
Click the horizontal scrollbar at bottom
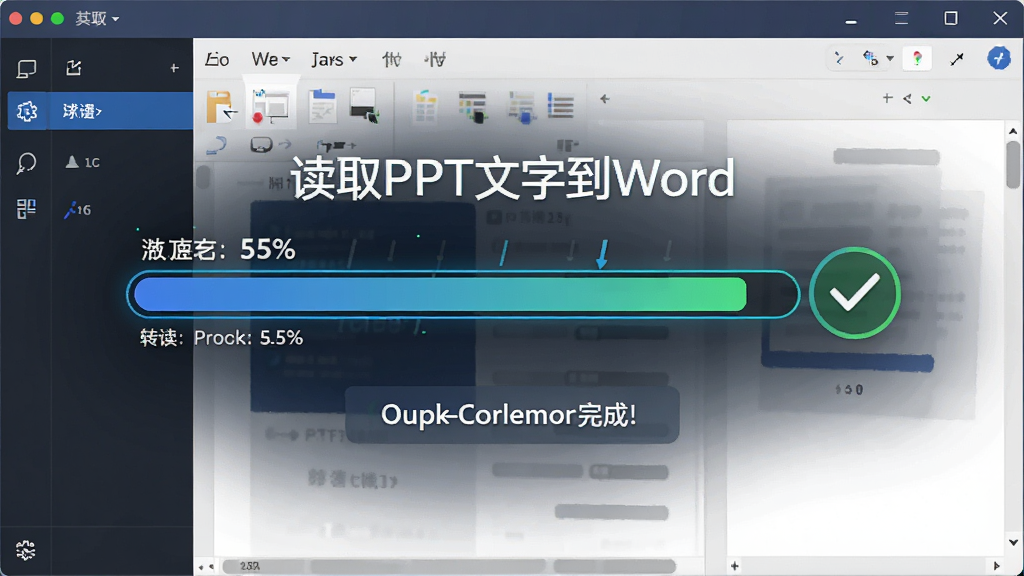(x=449, y=566)
